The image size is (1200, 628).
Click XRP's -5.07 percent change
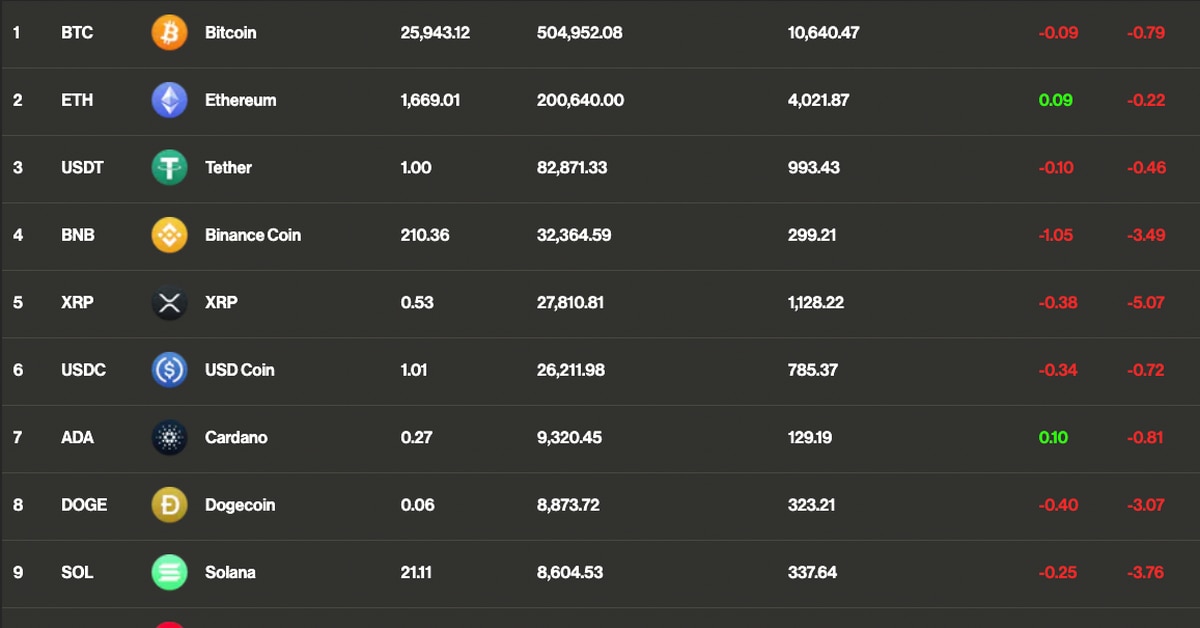[x=1145, y=302]
